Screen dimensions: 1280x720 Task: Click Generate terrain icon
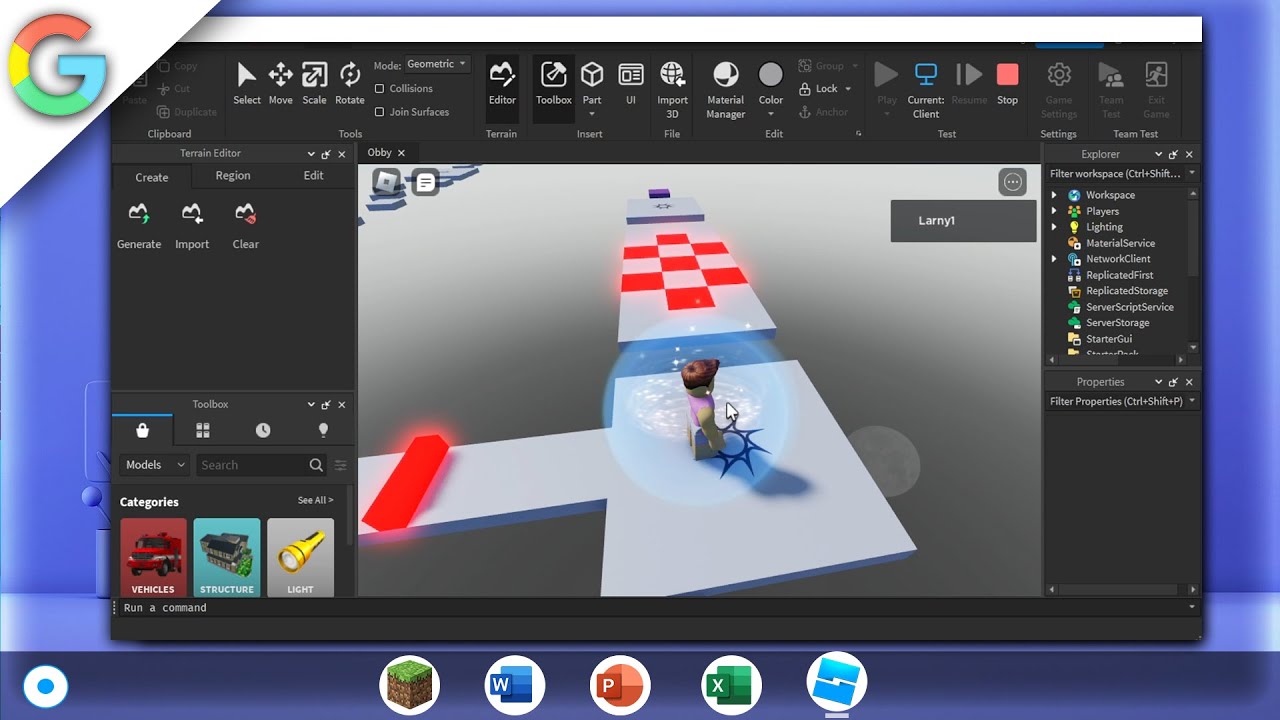pos(139,226)
